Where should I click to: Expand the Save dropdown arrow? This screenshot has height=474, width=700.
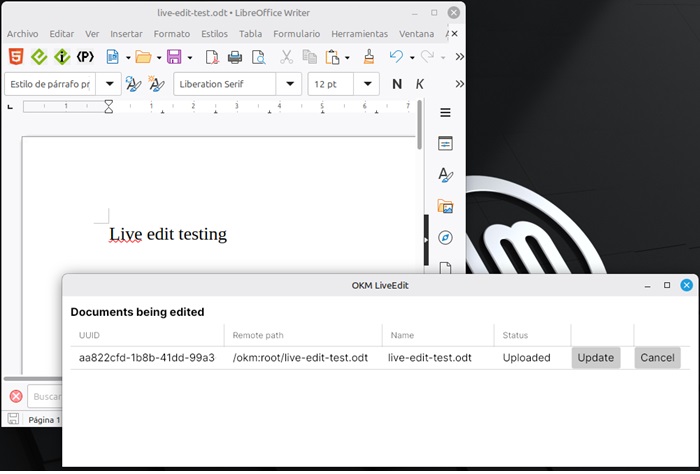[x=190, y=58]
